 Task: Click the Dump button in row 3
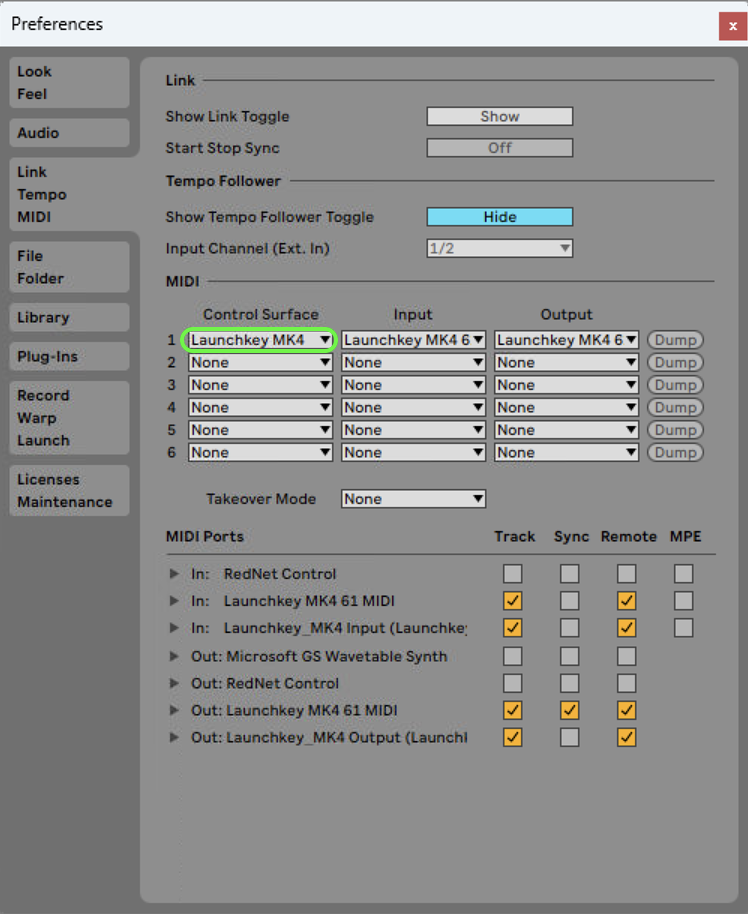[x=675, y=385]
